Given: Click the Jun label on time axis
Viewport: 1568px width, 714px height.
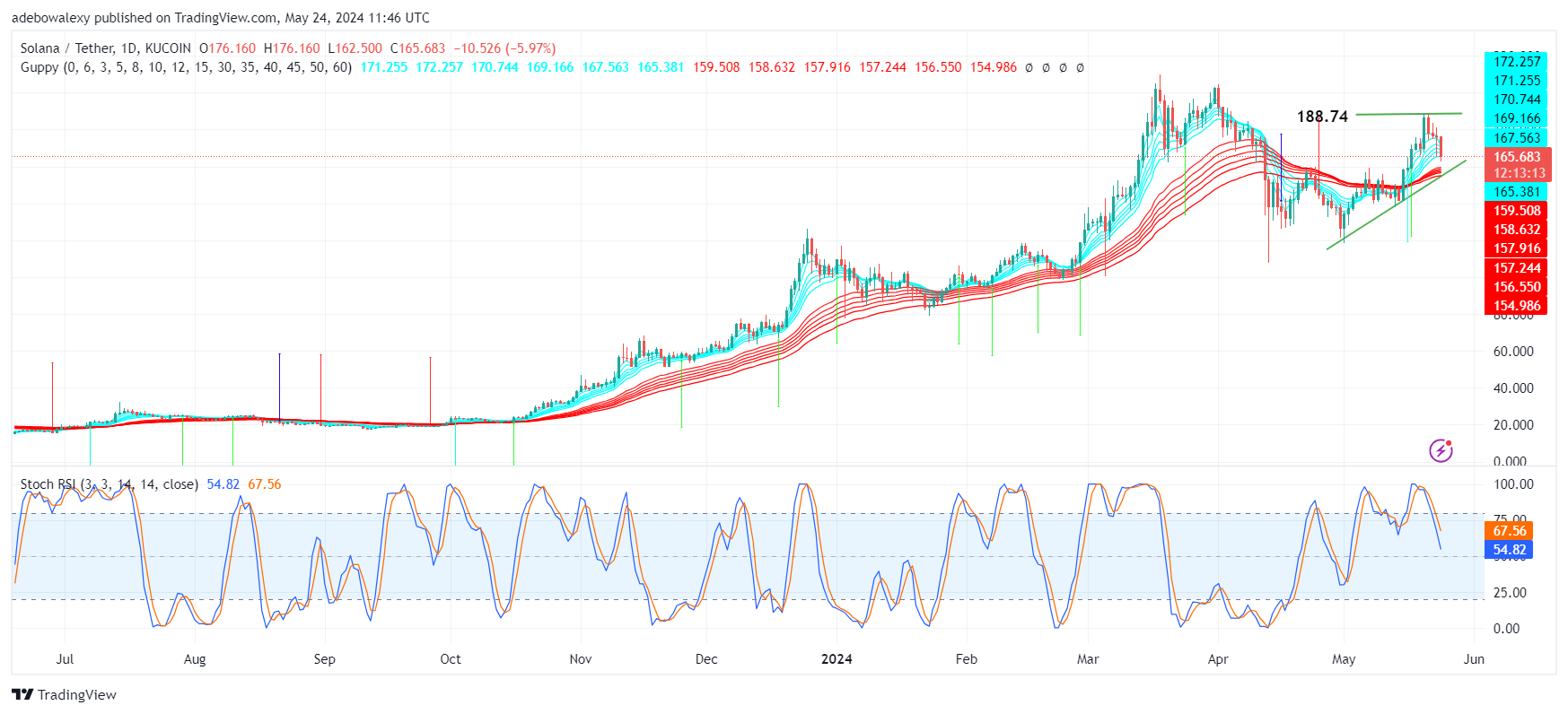Looking at the screenshot, I should 1474,659.
